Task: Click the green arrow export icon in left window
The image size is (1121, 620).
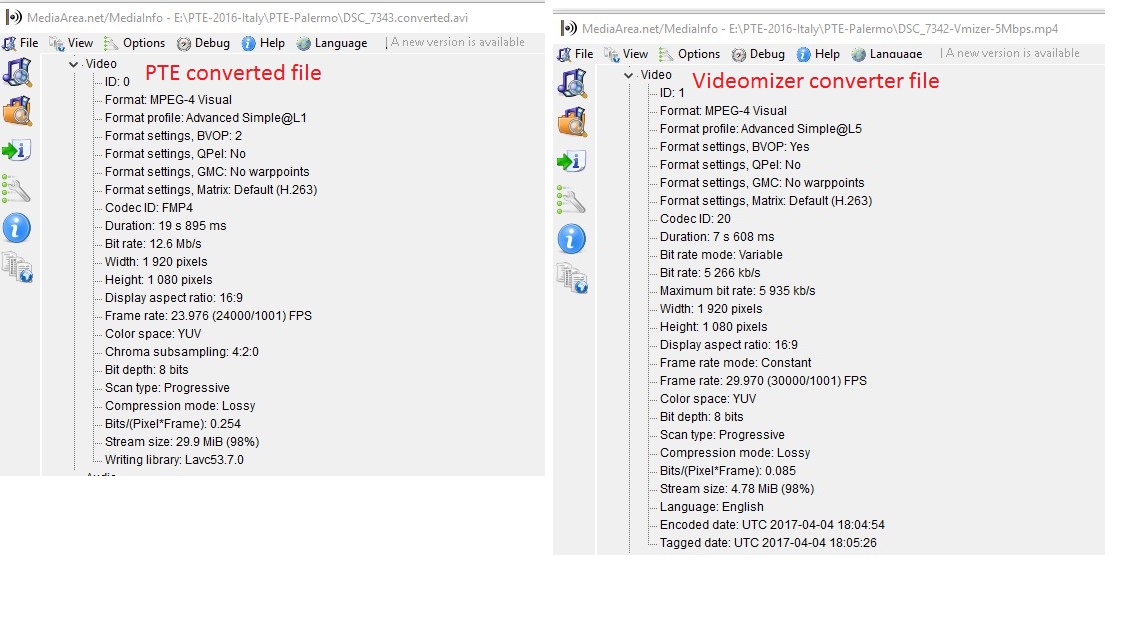Action: [15, 150]
